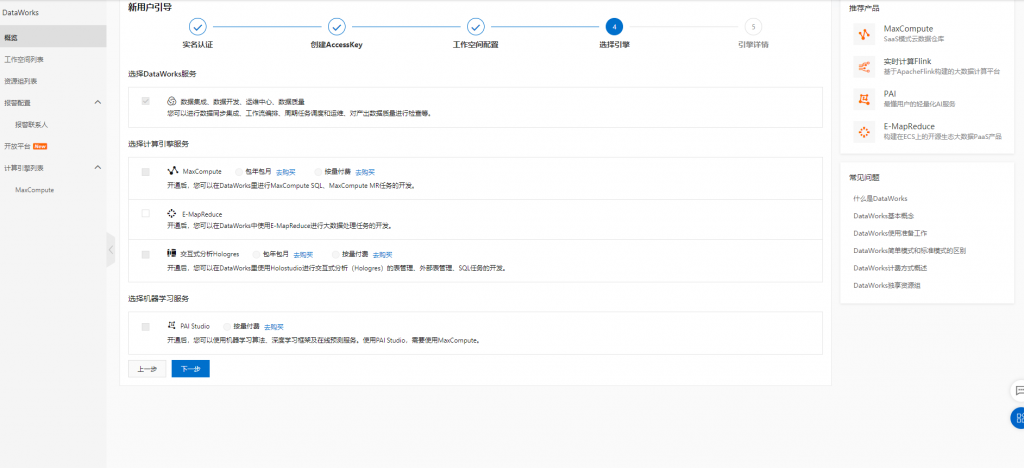The width and height of the screenshot is (1024, 468).
Task: Click the MaxCompute title in recommended products
Action: [x=908, y=29]
